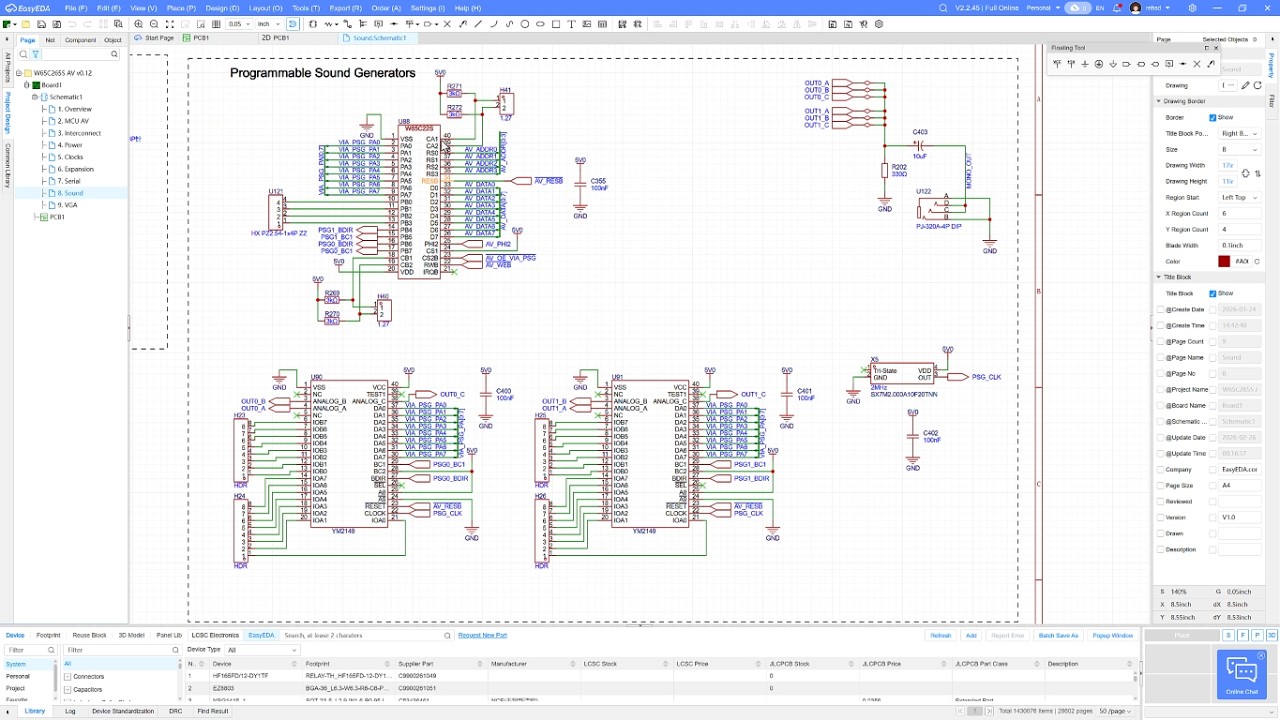This screenshot has width=1280, height=720.
Task: Switch to the Footprint tab in library panel
Action: pyautogui.click(x=48, y=635)
